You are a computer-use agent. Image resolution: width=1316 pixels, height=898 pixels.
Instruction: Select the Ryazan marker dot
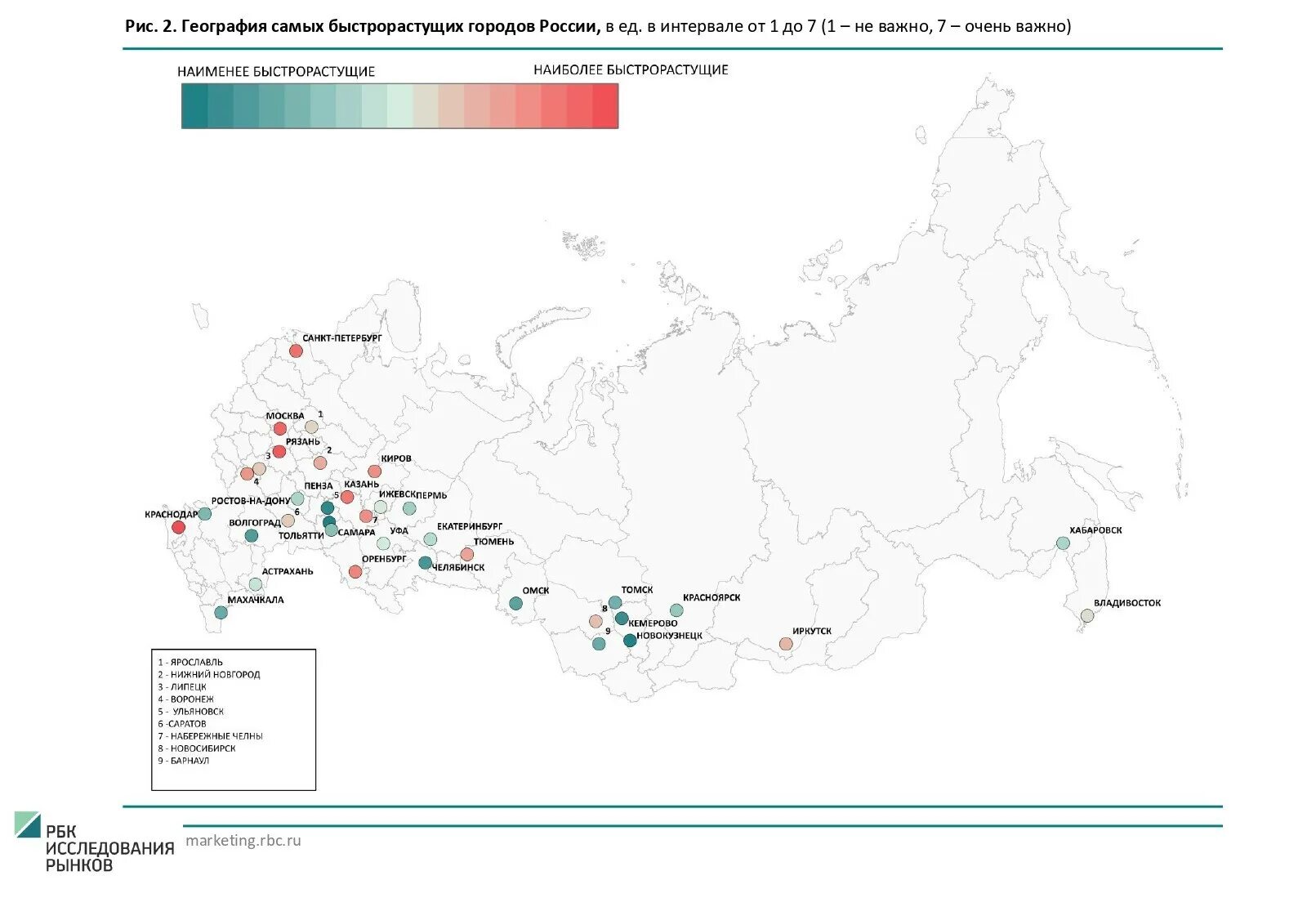(x=279, y=451)
